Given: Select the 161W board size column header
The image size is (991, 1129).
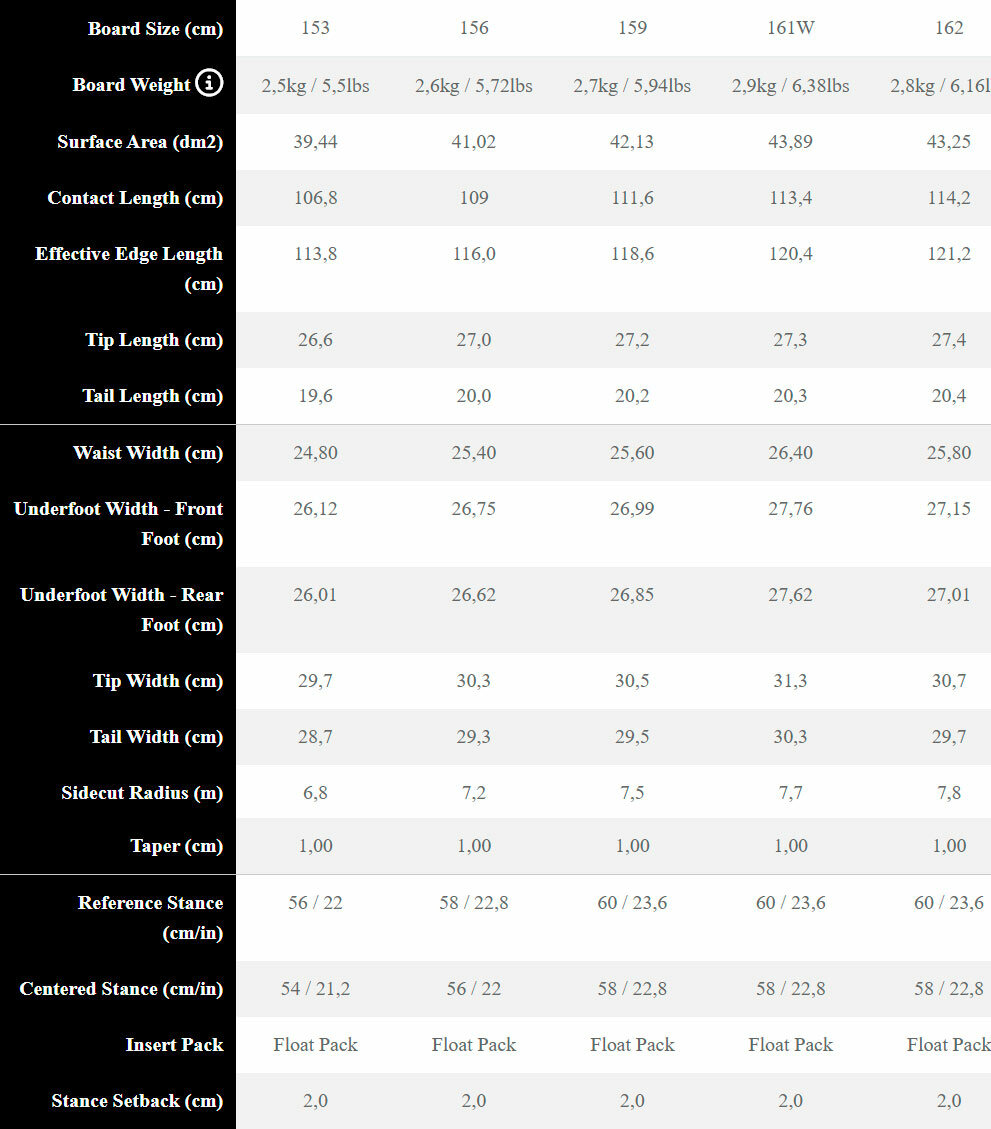Looking at the screenshot, I should [791, 28].
